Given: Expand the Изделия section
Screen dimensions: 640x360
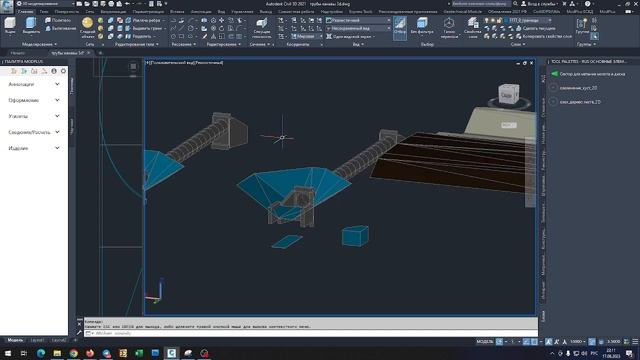Looking at the screenshot, I should (x=34, y=148).
